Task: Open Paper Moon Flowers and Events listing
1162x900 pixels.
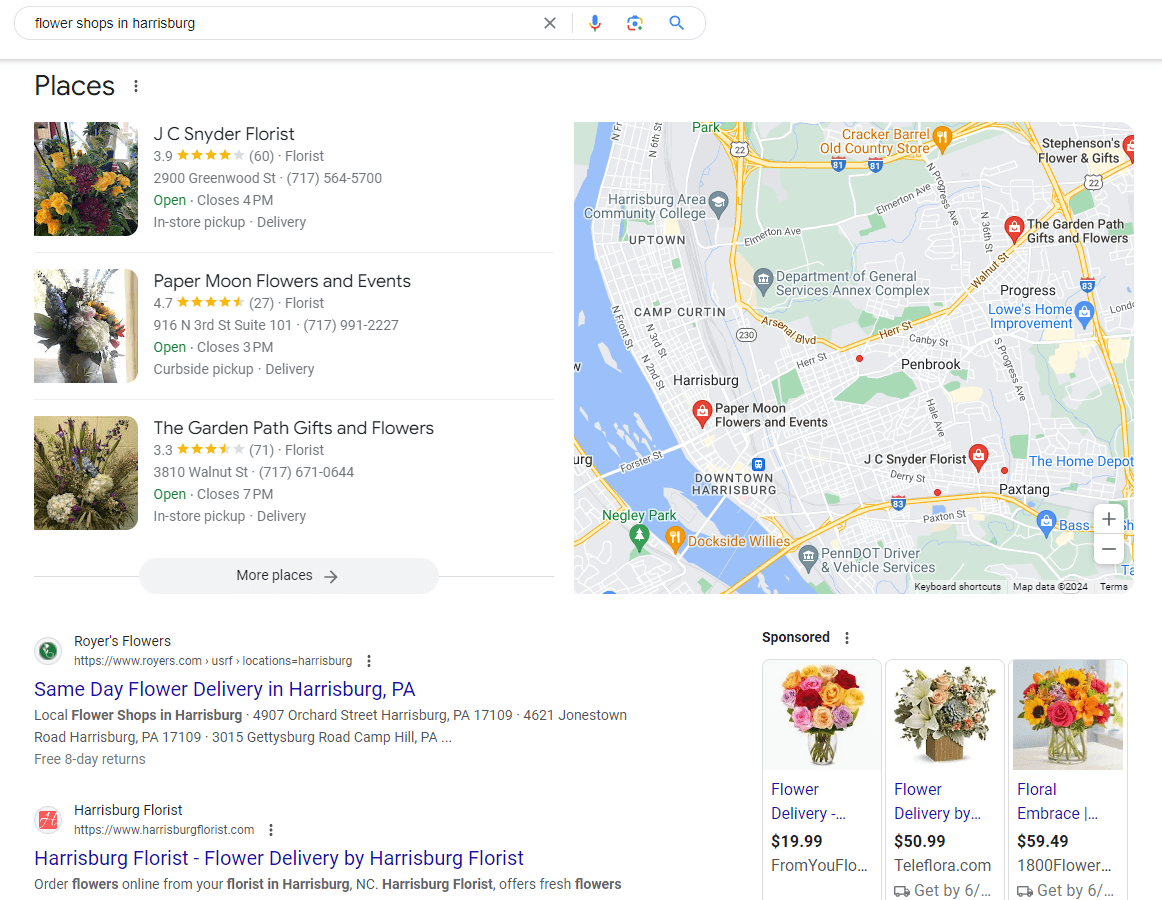Action: [282, 281]
